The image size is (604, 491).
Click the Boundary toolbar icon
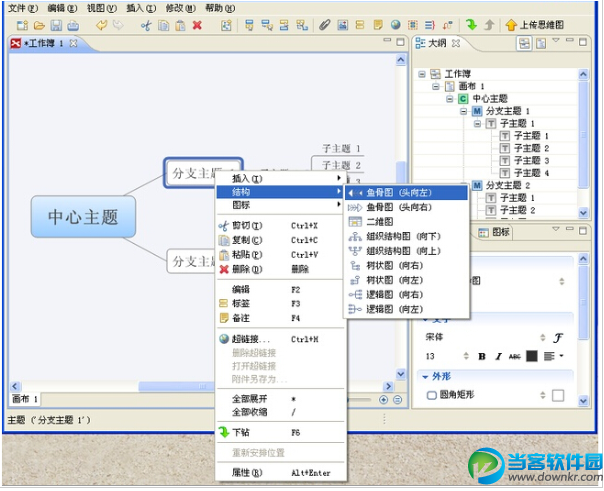(413, 25)
